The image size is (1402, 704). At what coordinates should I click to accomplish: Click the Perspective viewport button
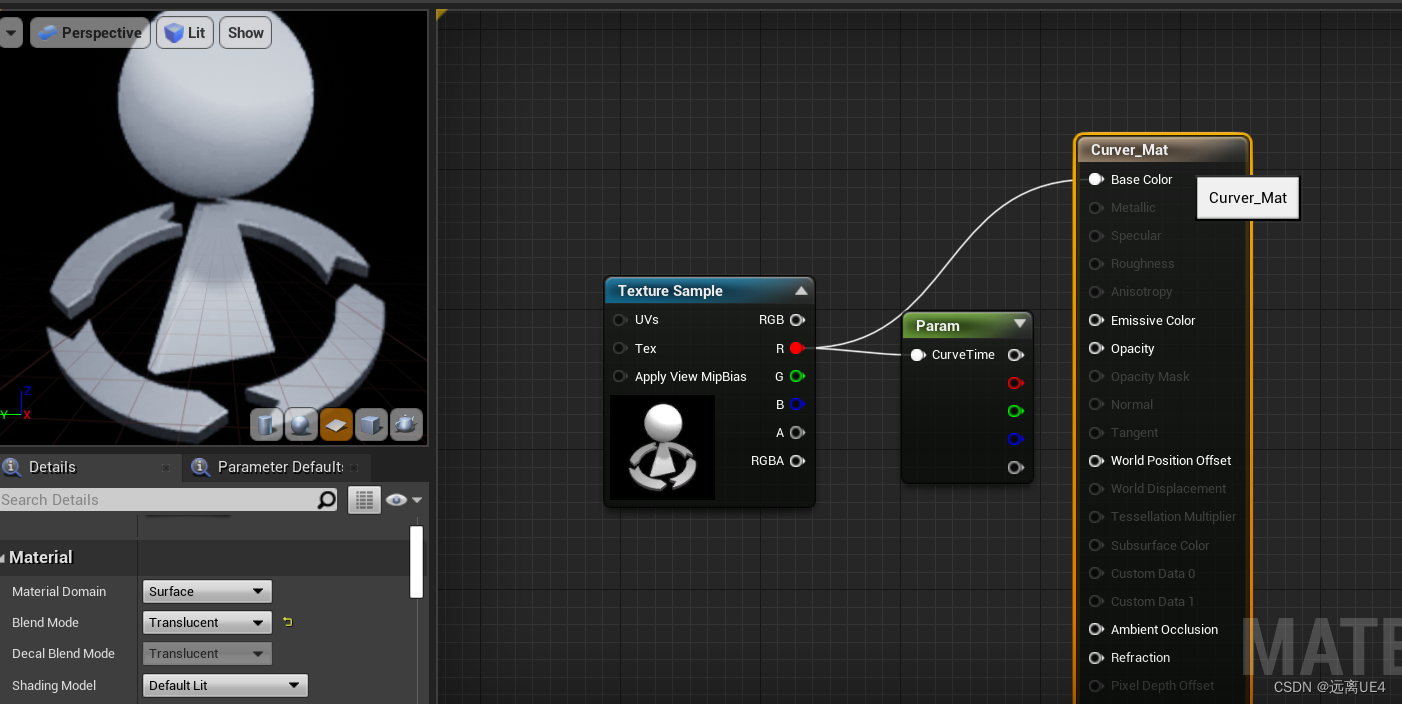click(x=90, y=32)
